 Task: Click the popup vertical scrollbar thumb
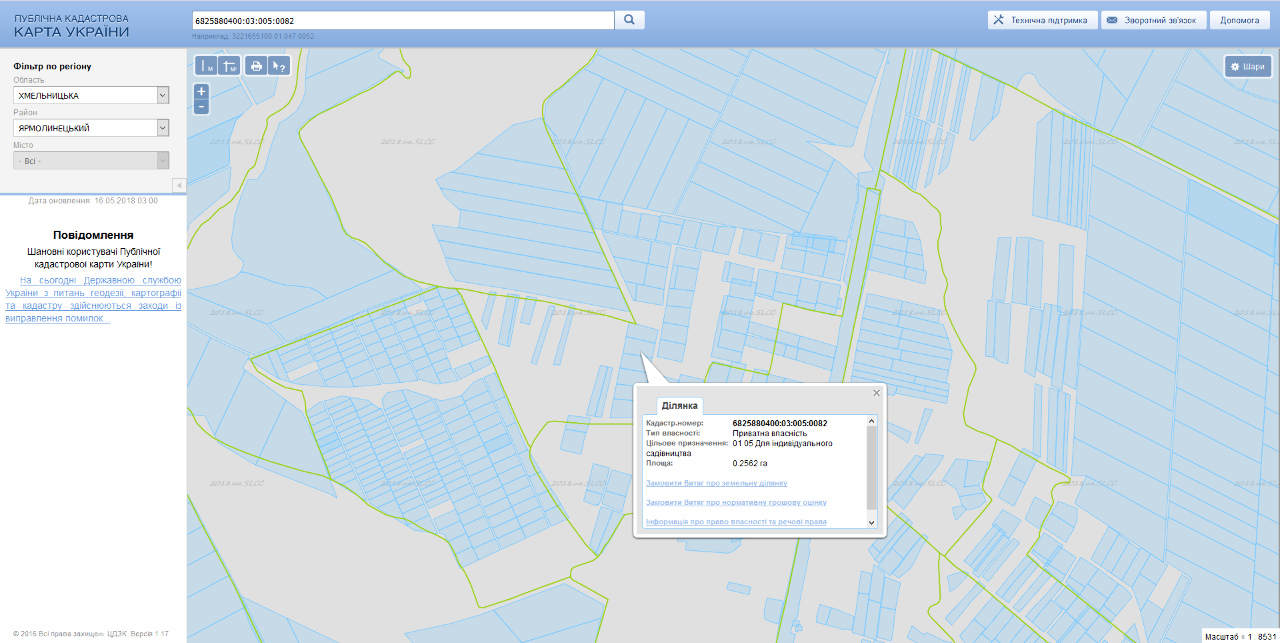tap(871, 469)
